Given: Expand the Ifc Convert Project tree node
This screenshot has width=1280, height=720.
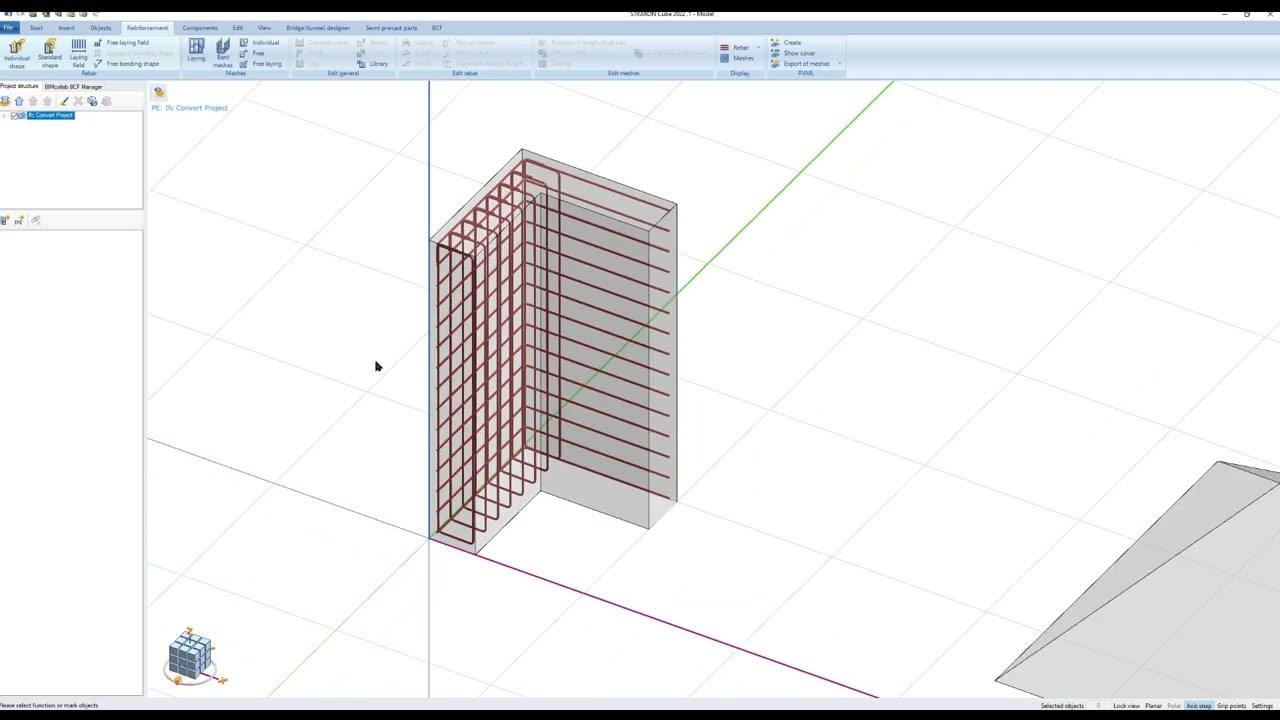Looking at the screenshot, I should click(4, 116).
